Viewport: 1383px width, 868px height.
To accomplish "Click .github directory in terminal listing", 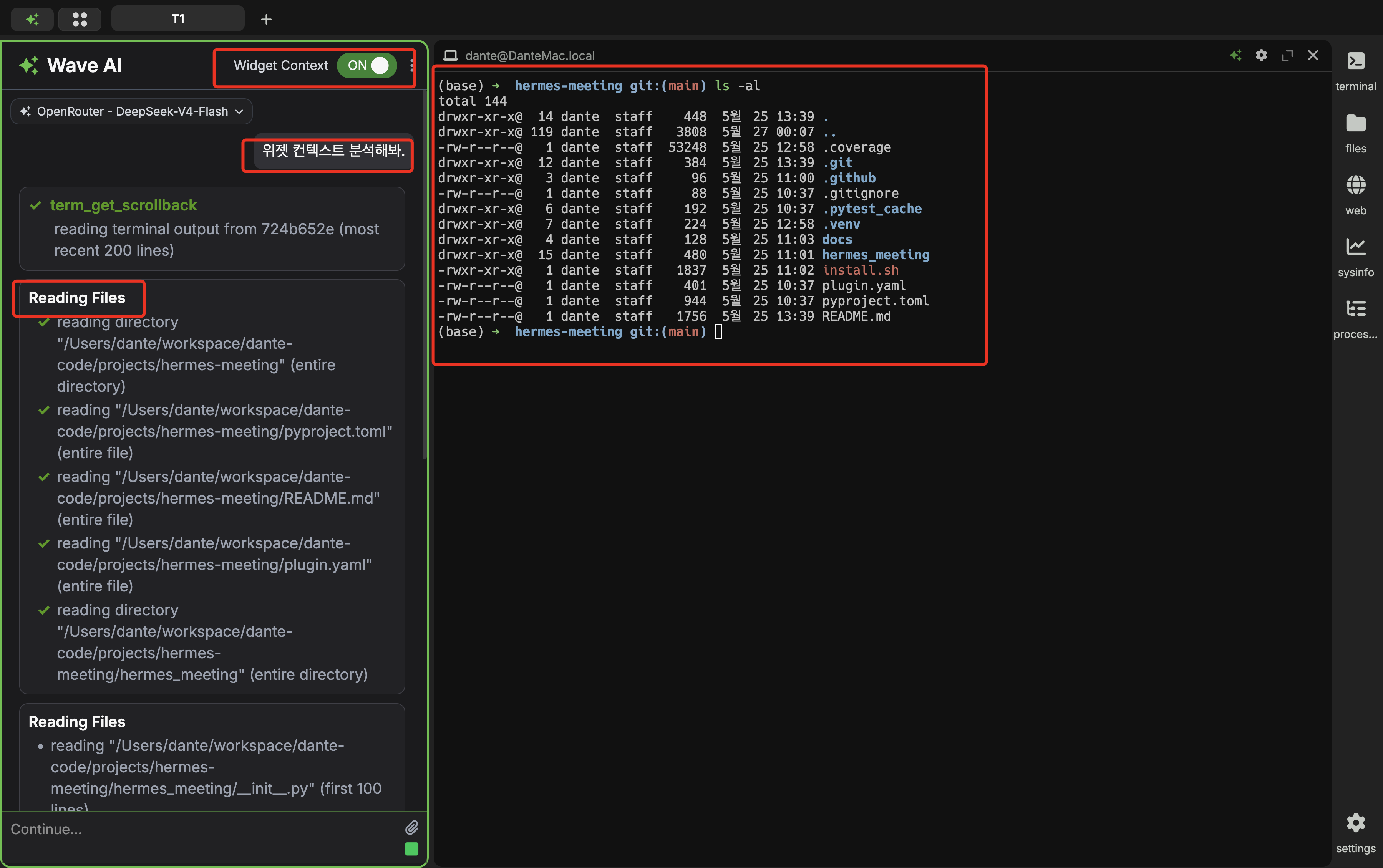I will pos(849,178).
